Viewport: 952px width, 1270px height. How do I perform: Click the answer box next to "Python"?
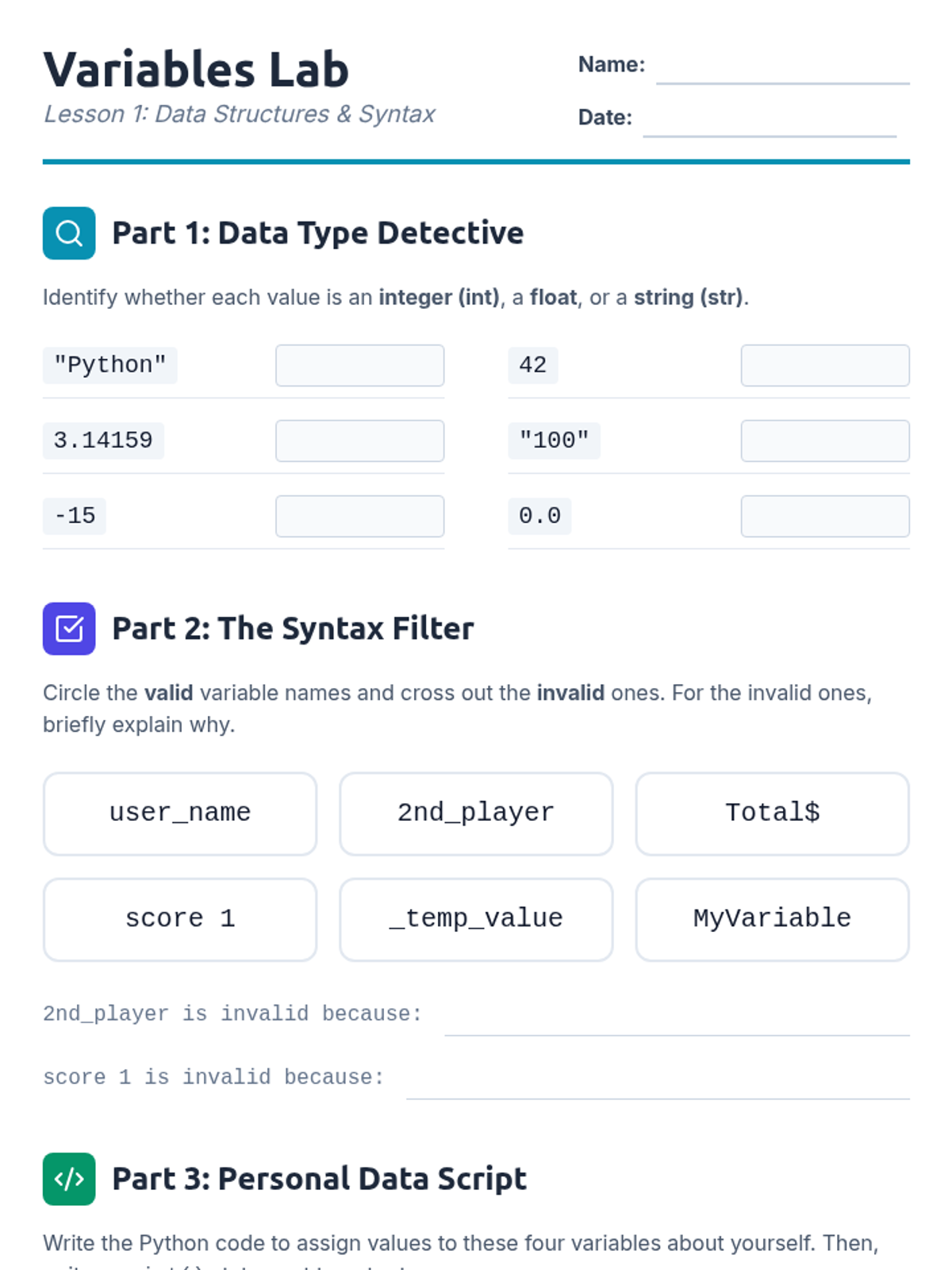pyautogui.click(x=359, y=365)
